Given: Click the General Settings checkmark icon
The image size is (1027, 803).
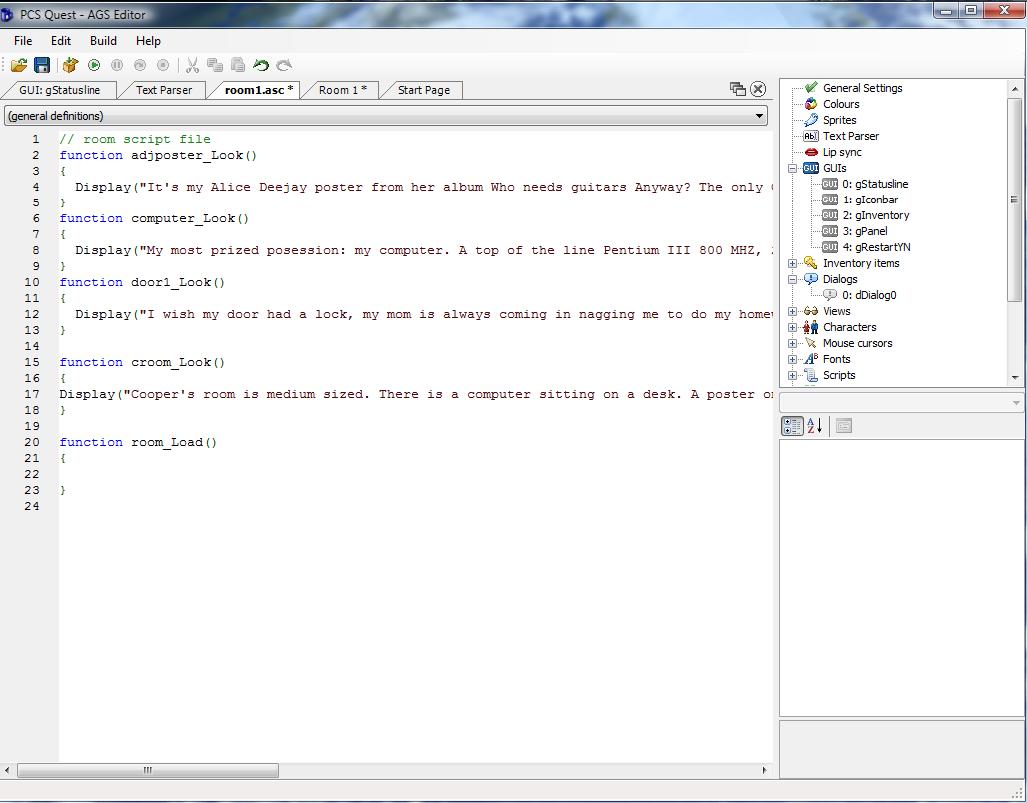Looking at the screenshot, I should pyautogui.click(x=811, y=87).
